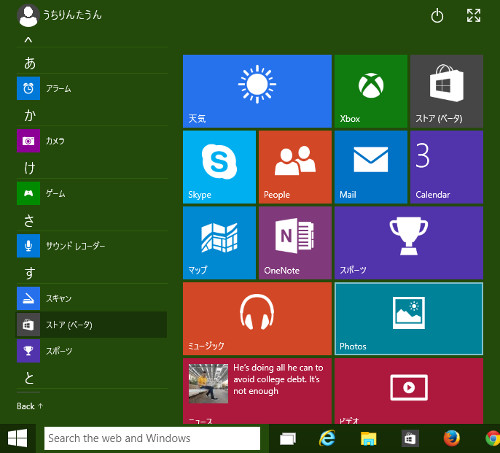Open ゲーム in the app list
The width and height of the screenshot is (500, 453).
[92, 193]
